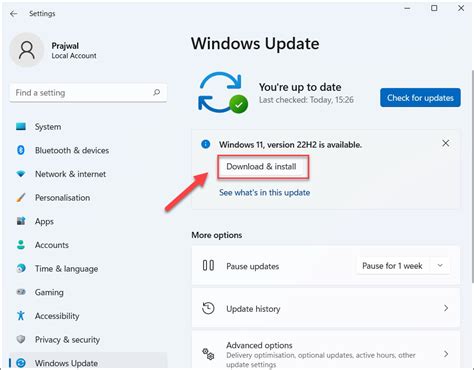Click the Windows Update sidebar icon
474x370 pixels.
coord(21,363)
